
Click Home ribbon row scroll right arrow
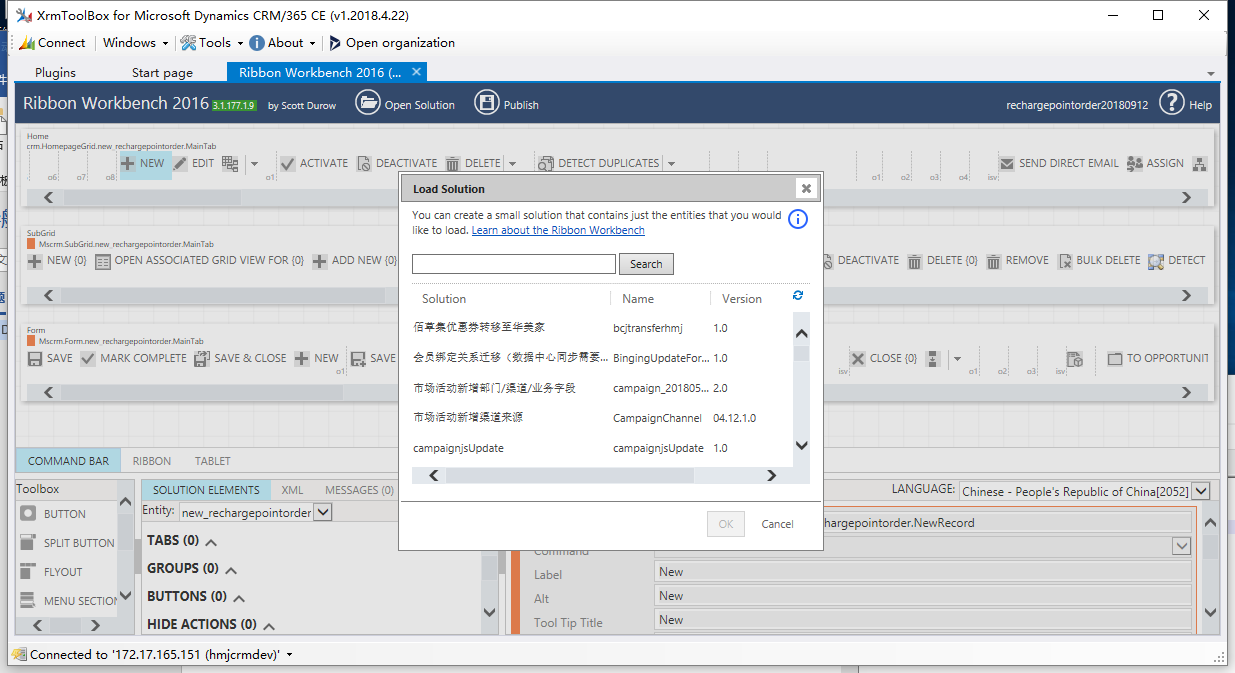click(x=1186, y=197)
